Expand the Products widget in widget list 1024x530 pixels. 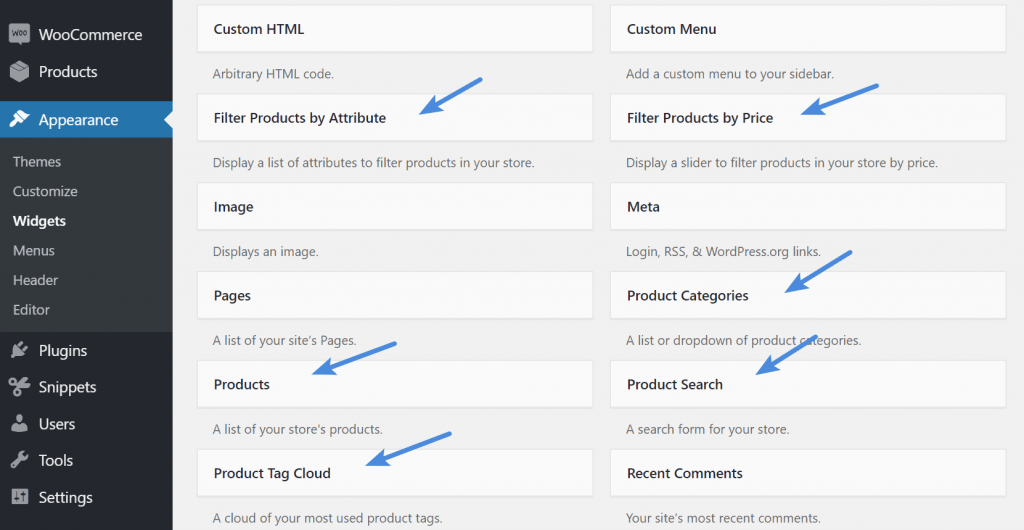pyautogui.click(x=395, y=384)
